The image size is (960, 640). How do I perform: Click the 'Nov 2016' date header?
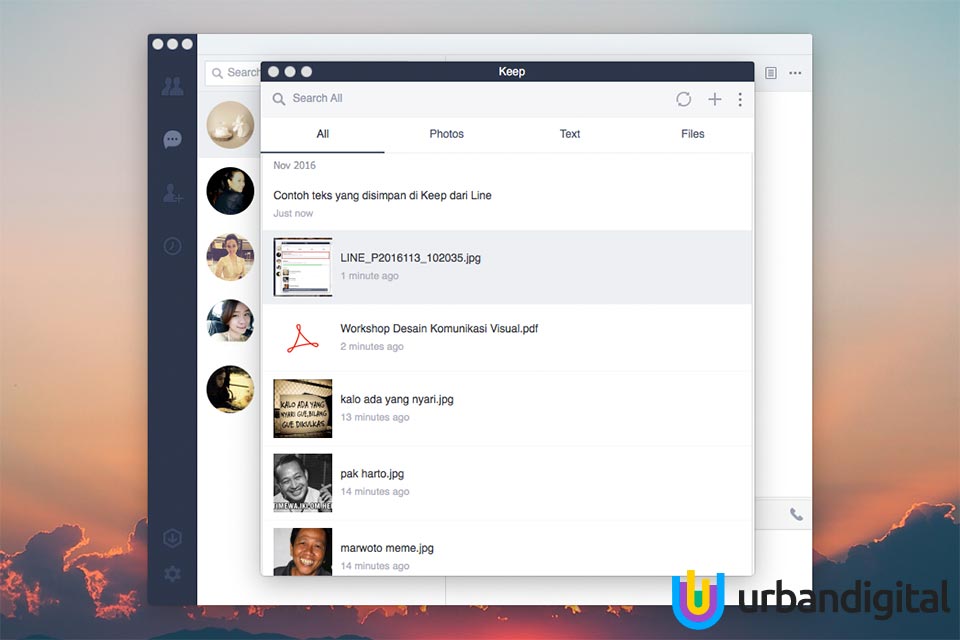294,165
